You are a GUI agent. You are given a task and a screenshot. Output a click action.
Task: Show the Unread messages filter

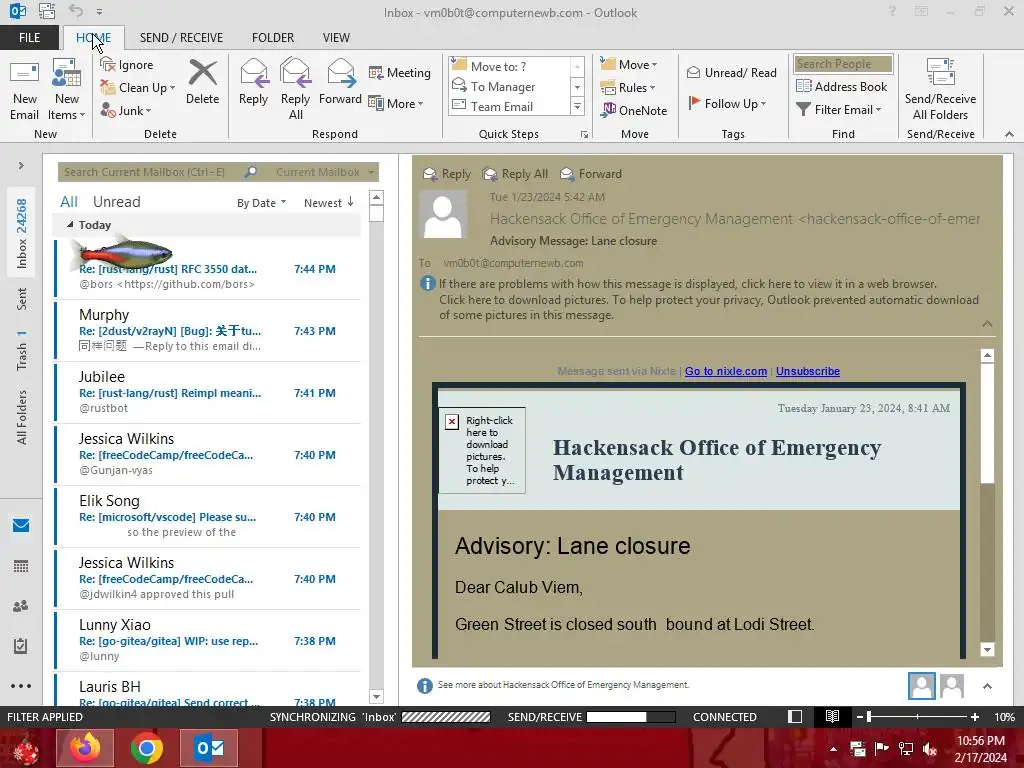(116, 202)
